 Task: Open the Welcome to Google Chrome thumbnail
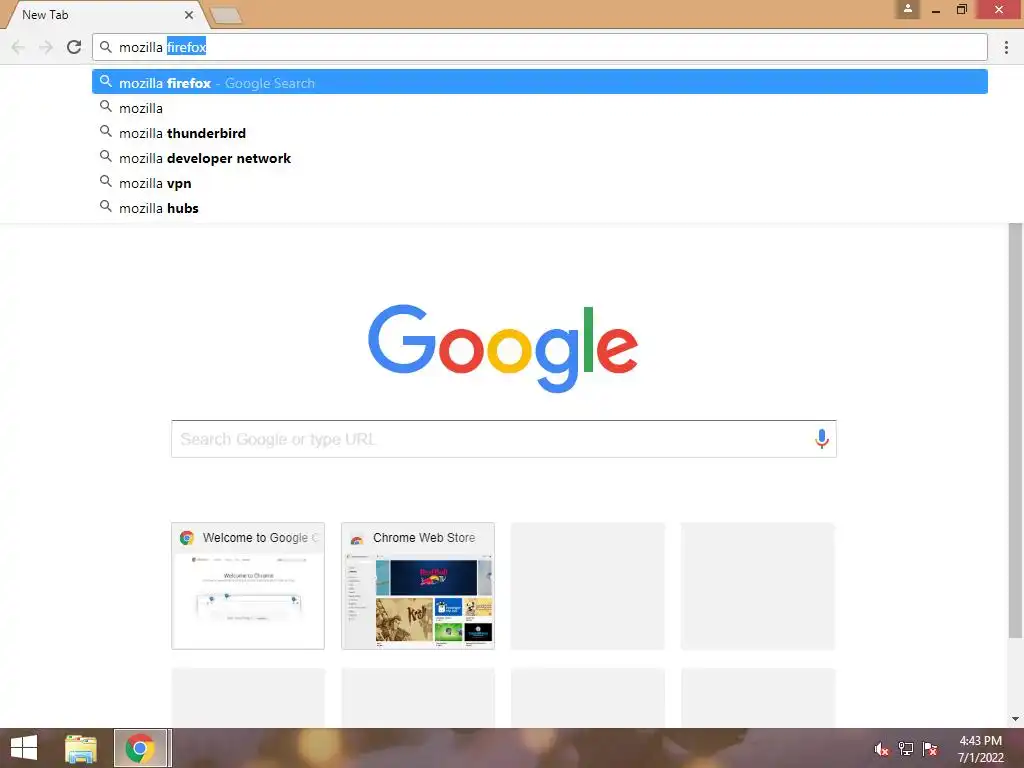pos(248,586)
